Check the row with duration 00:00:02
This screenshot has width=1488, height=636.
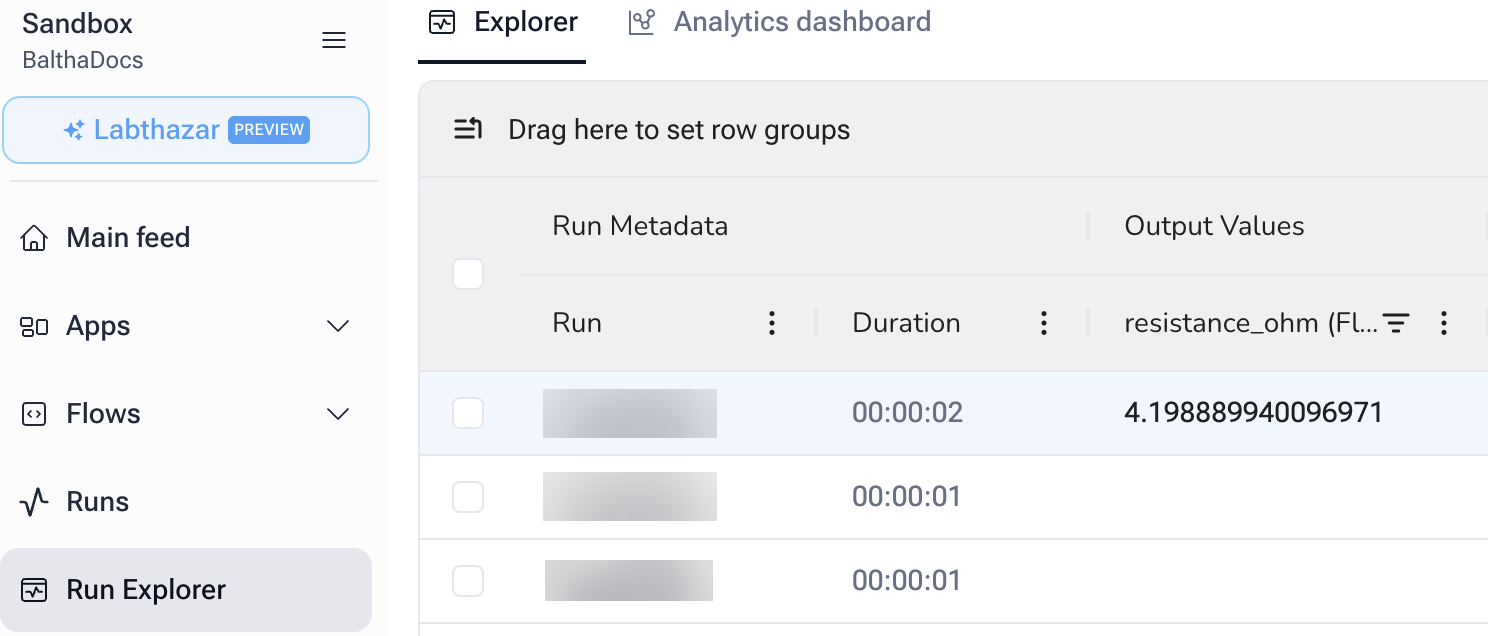(x=468, y=413)
